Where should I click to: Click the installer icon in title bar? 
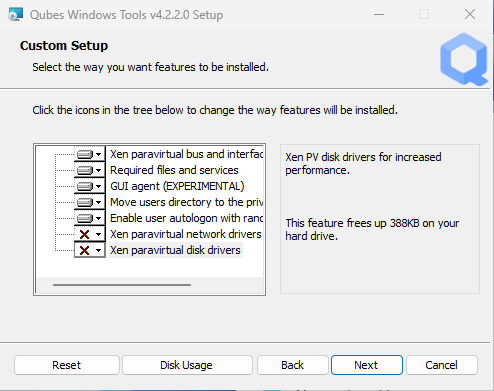pyautogui.click(x=15, y=14)
